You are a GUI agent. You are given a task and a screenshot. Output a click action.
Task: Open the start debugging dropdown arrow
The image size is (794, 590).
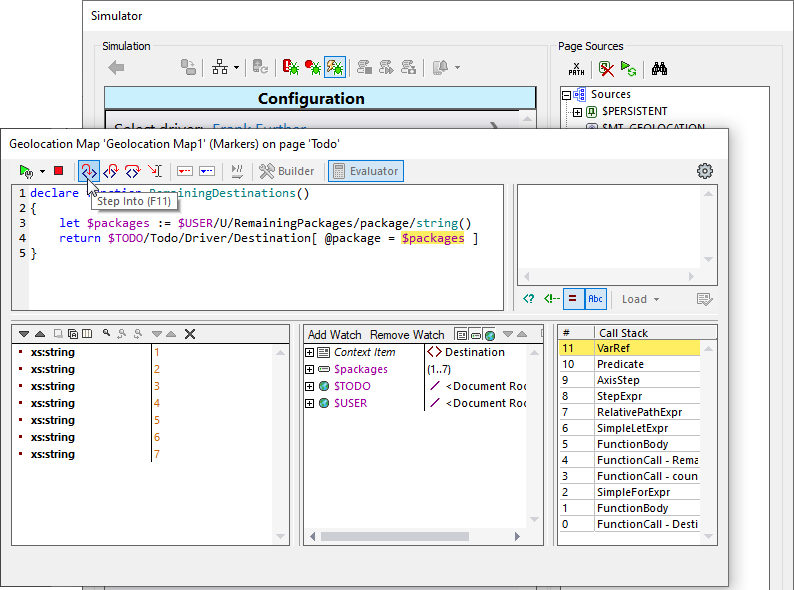pyautogui.click(x=42, y=171)
